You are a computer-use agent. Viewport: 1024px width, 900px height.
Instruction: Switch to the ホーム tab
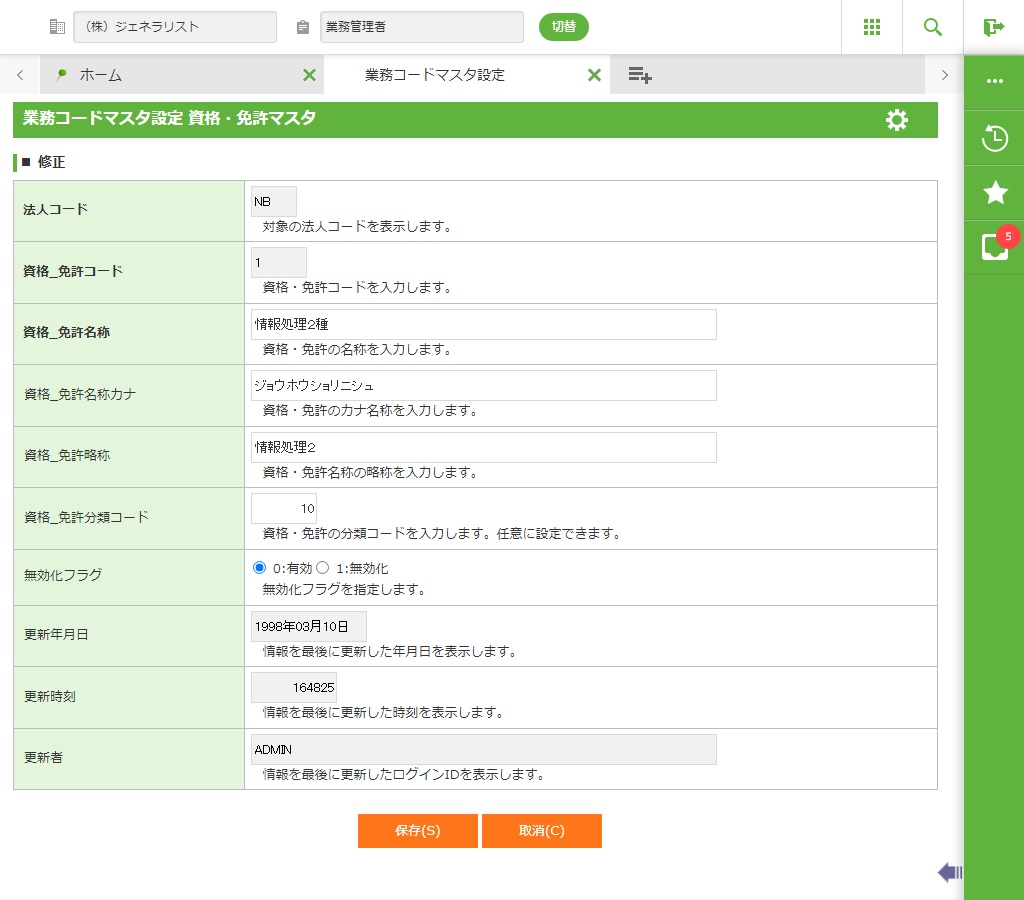pos(100,75)
